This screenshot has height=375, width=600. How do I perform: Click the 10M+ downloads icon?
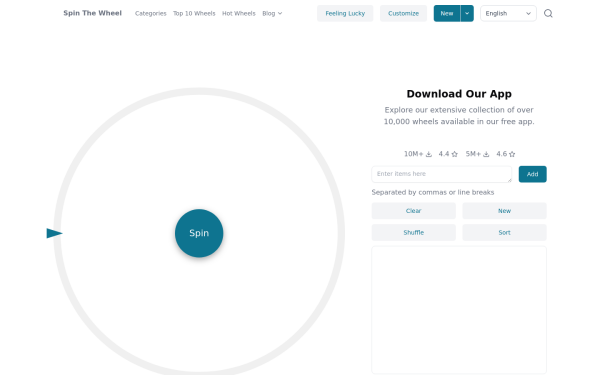429,154
